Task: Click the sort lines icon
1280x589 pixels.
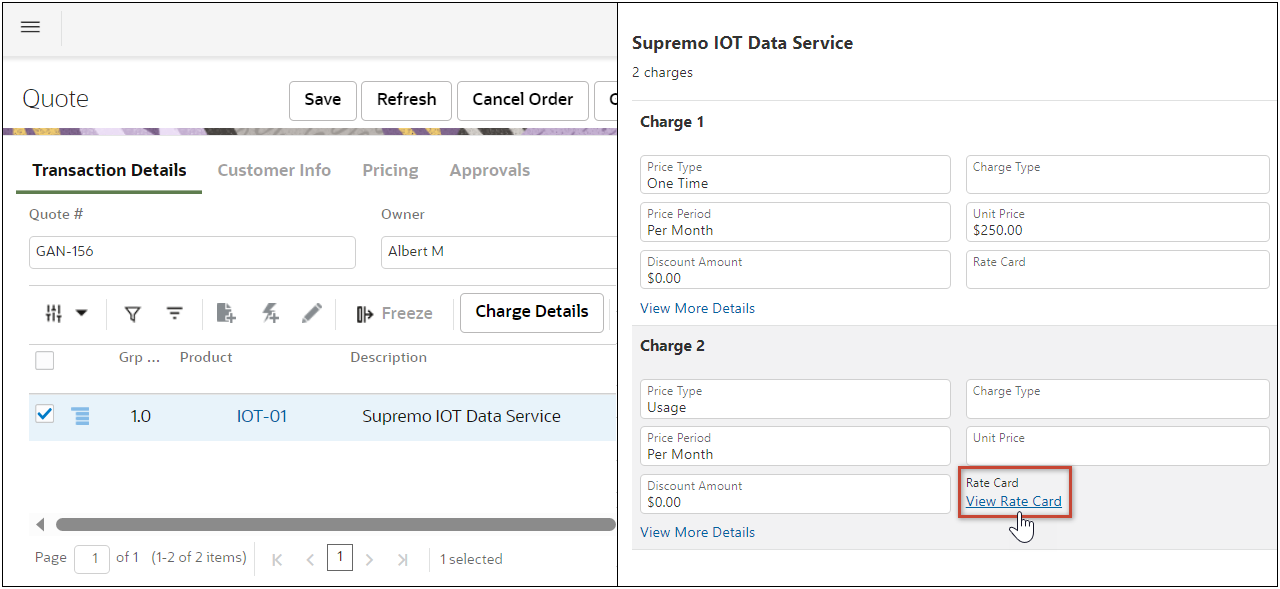Action: (x=174, y=314)
